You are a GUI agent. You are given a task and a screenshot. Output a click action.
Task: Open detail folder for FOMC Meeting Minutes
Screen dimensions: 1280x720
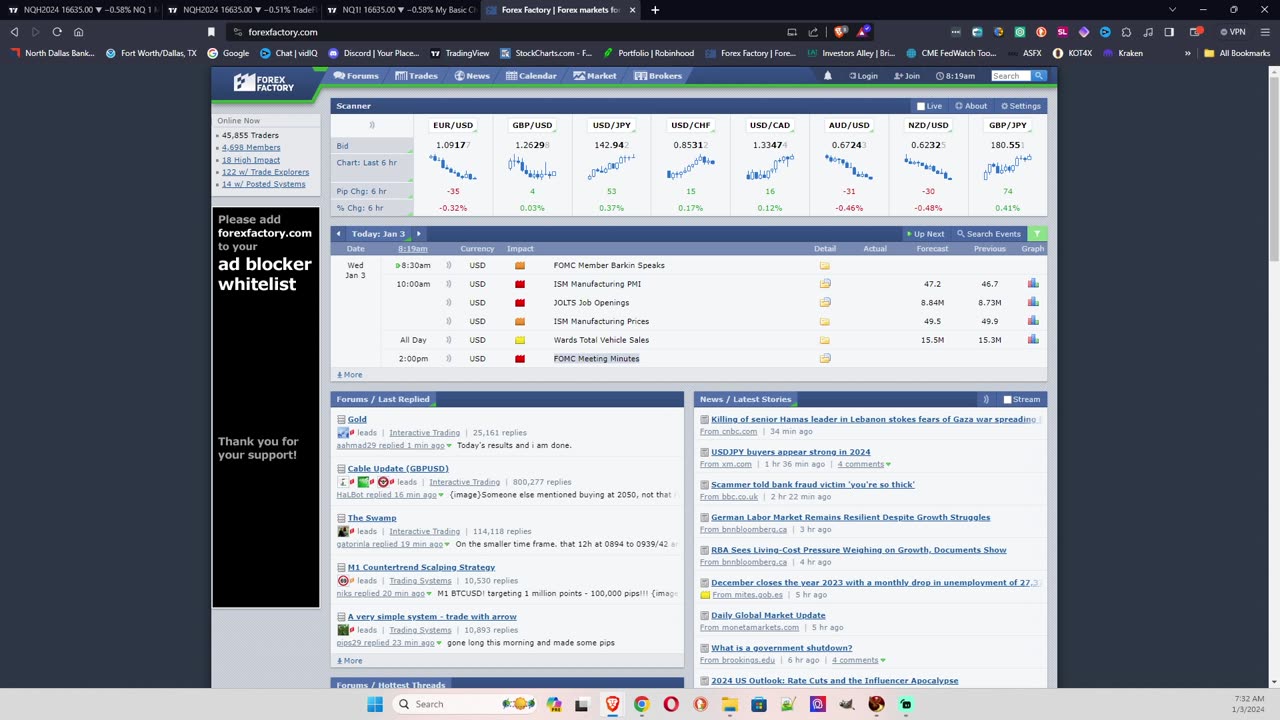tap(825, 359)
